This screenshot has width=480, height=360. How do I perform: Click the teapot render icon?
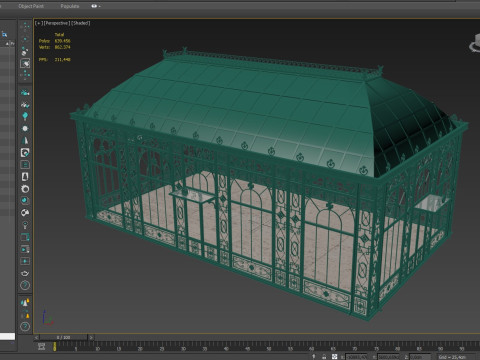pyautogui.click(x=25, y=273)
